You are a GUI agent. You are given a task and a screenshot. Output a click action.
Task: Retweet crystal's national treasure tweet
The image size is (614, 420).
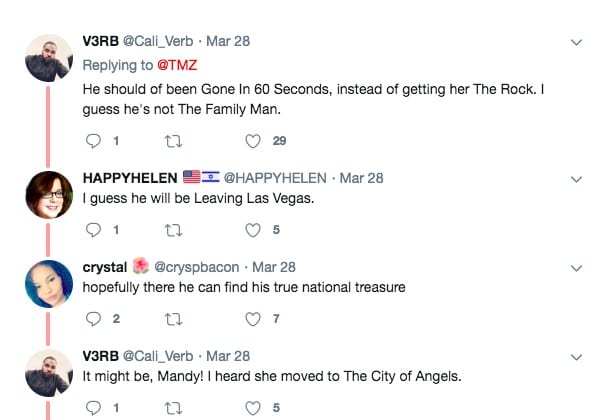point(174,319)
